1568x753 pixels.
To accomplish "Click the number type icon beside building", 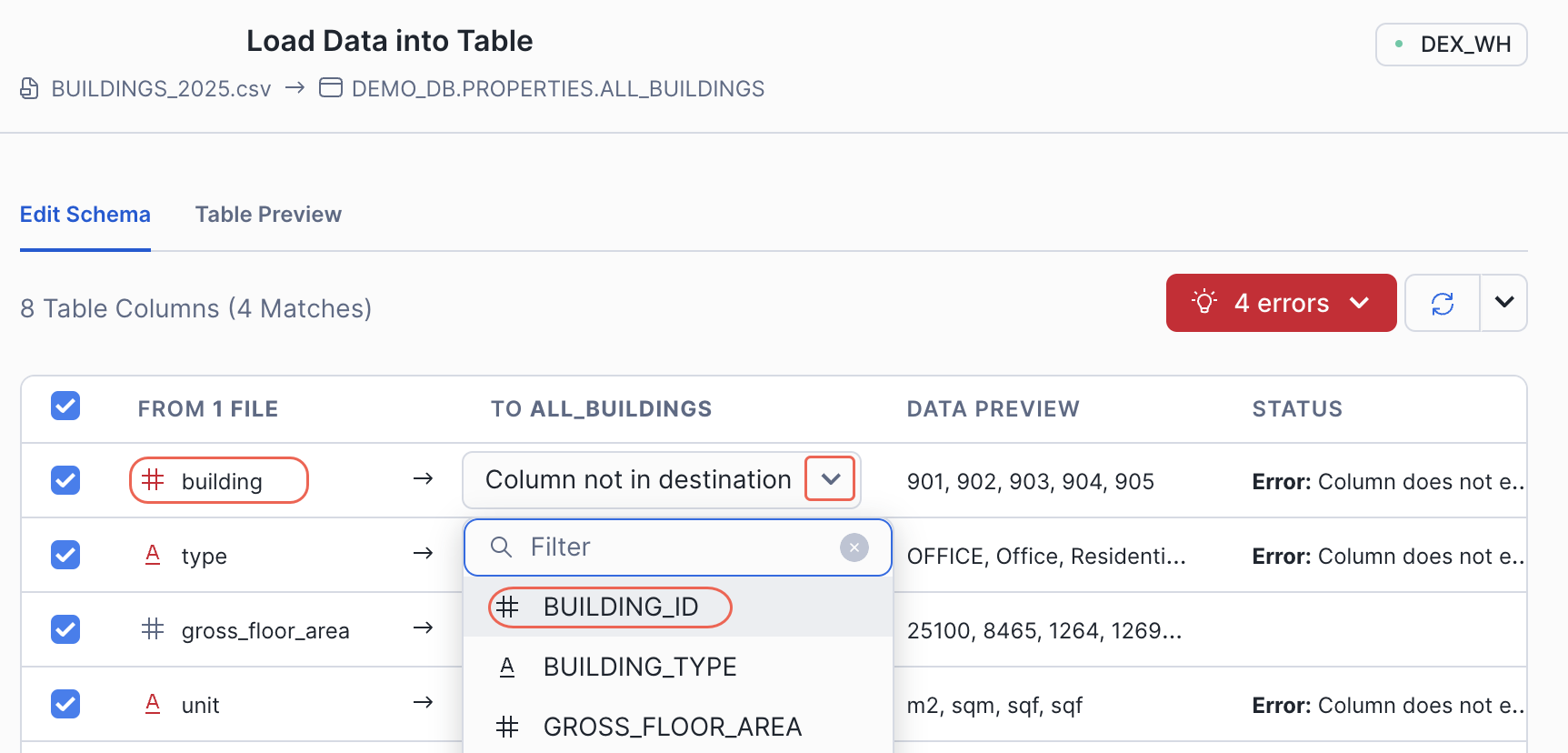I will point(153,480).
